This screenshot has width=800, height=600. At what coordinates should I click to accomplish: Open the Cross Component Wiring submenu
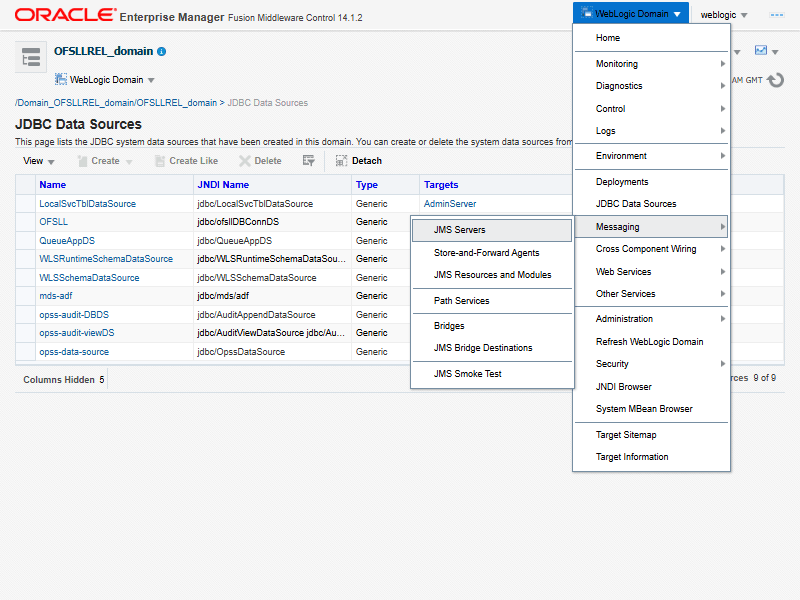click(x=652, y=248)
